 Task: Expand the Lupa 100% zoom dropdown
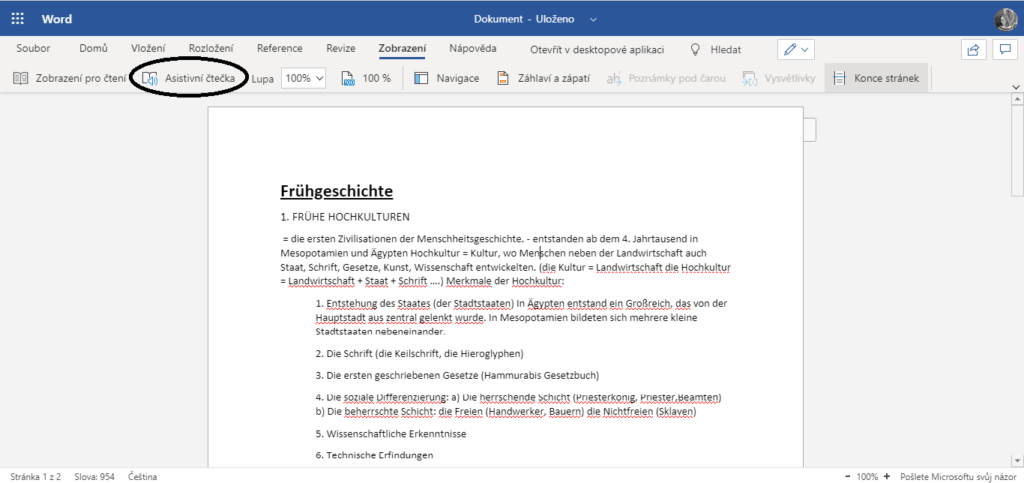pyautogui.click(x=304, y=78)
